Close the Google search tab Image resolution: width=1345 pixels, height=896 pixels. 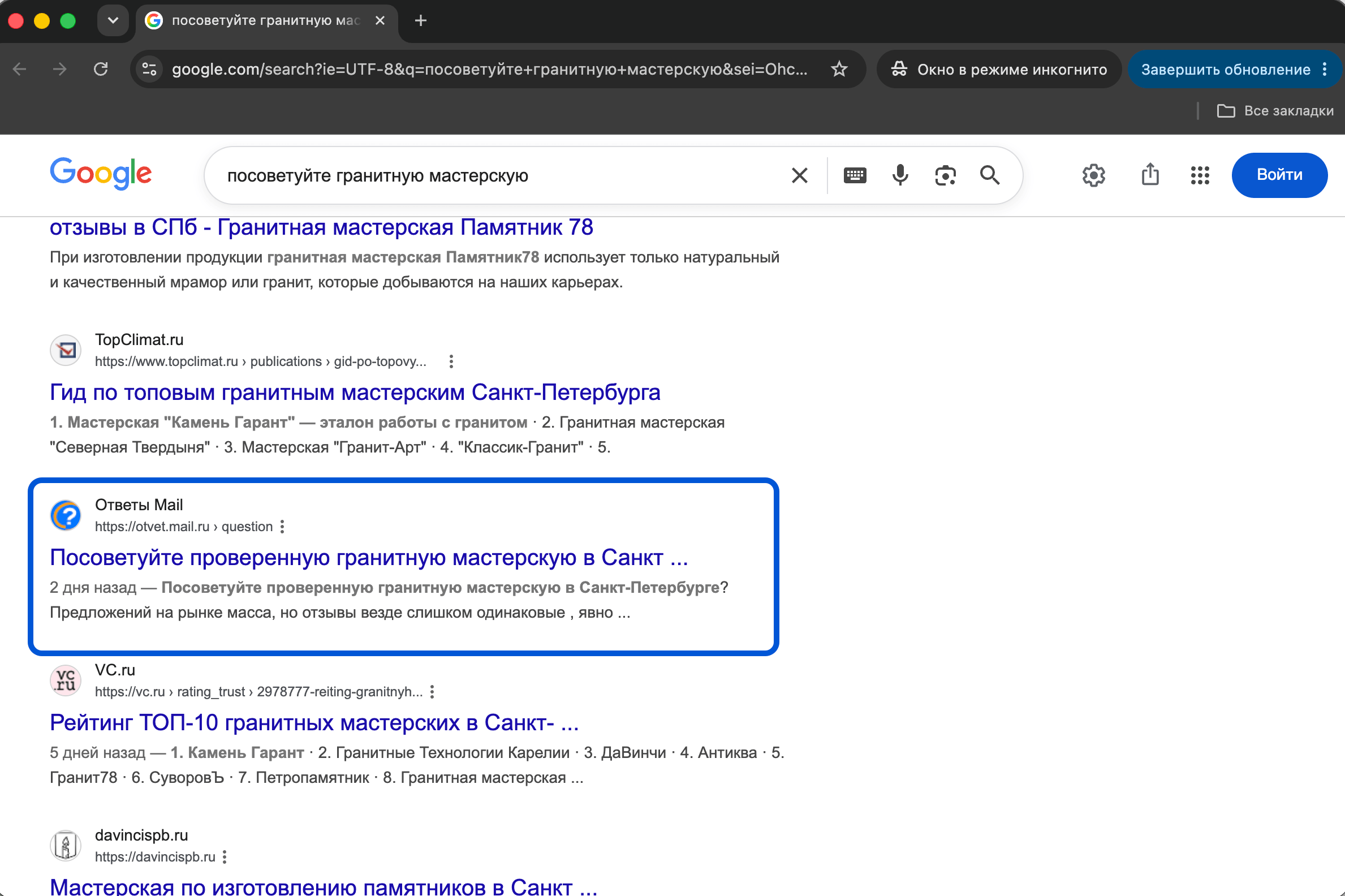click(x=380, y=20)
